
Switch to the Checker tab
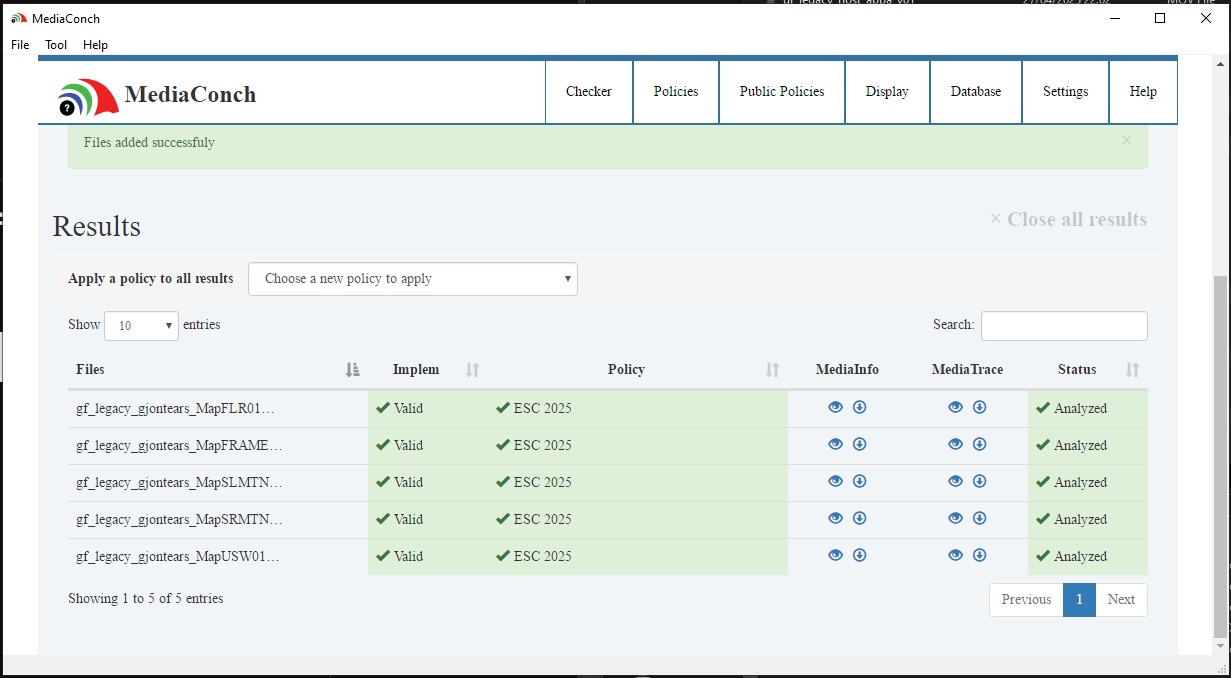tap(589, 92)
